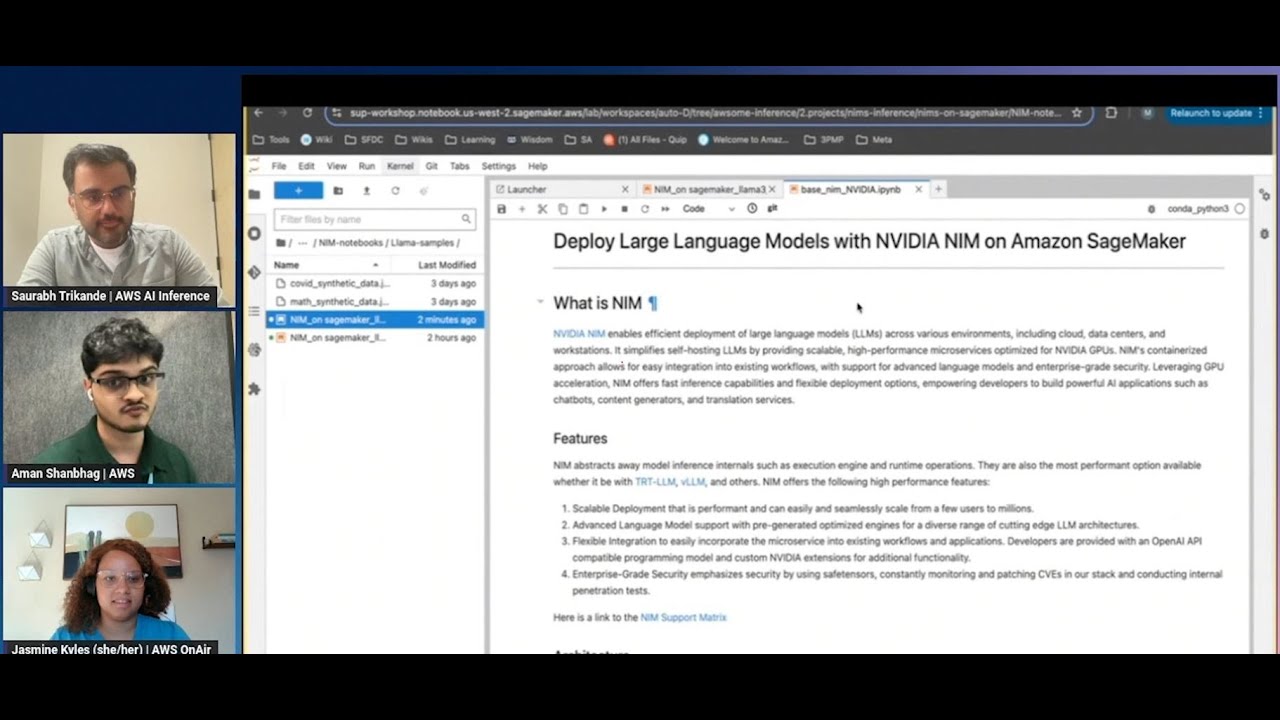Bookmark this page with the star icon
The width and height of the screenshot is (1280, 720).
pos(1077,113)
